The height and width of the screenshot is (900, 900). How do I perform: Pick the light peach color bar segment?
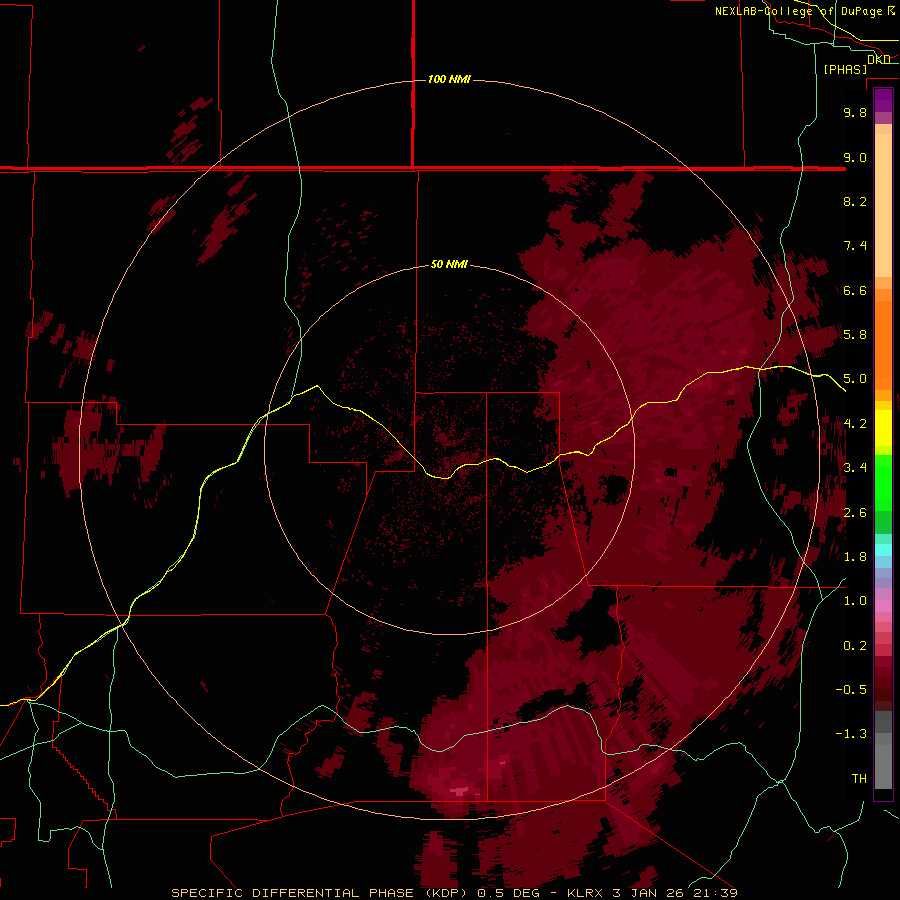point(883,205)
